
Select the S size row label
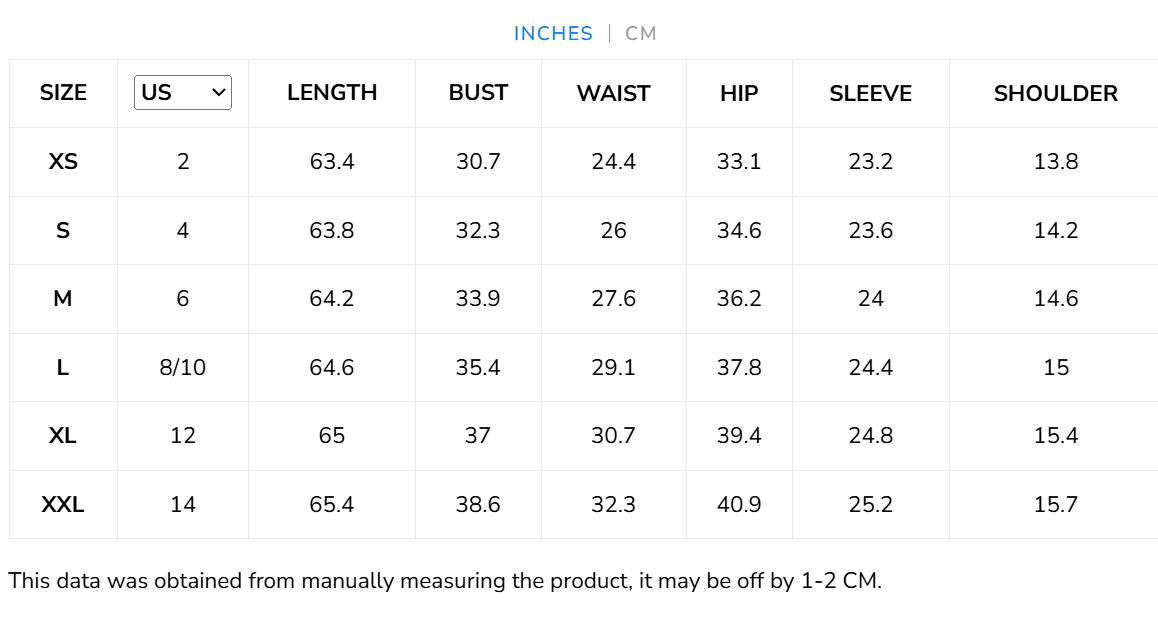[x=63, y=230]
